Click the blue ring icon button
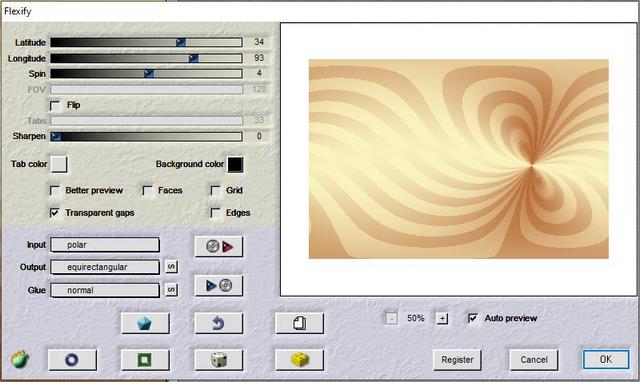This screenshot has width=640, height=382. (72, 360)
